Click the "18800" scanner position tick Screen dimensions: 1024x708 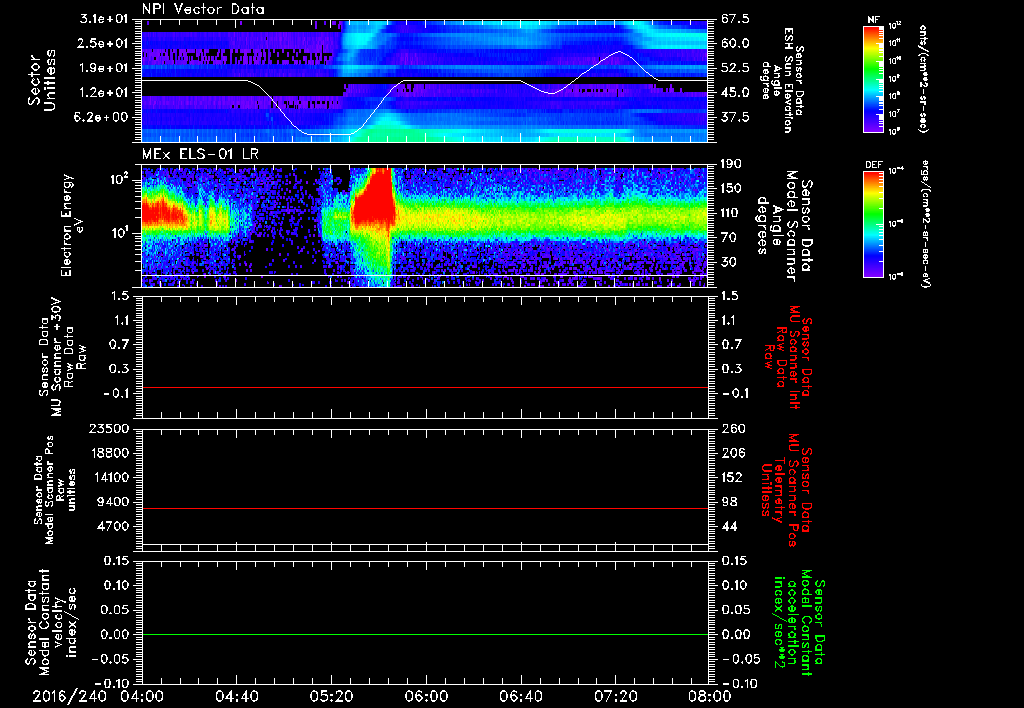(110, 453)
